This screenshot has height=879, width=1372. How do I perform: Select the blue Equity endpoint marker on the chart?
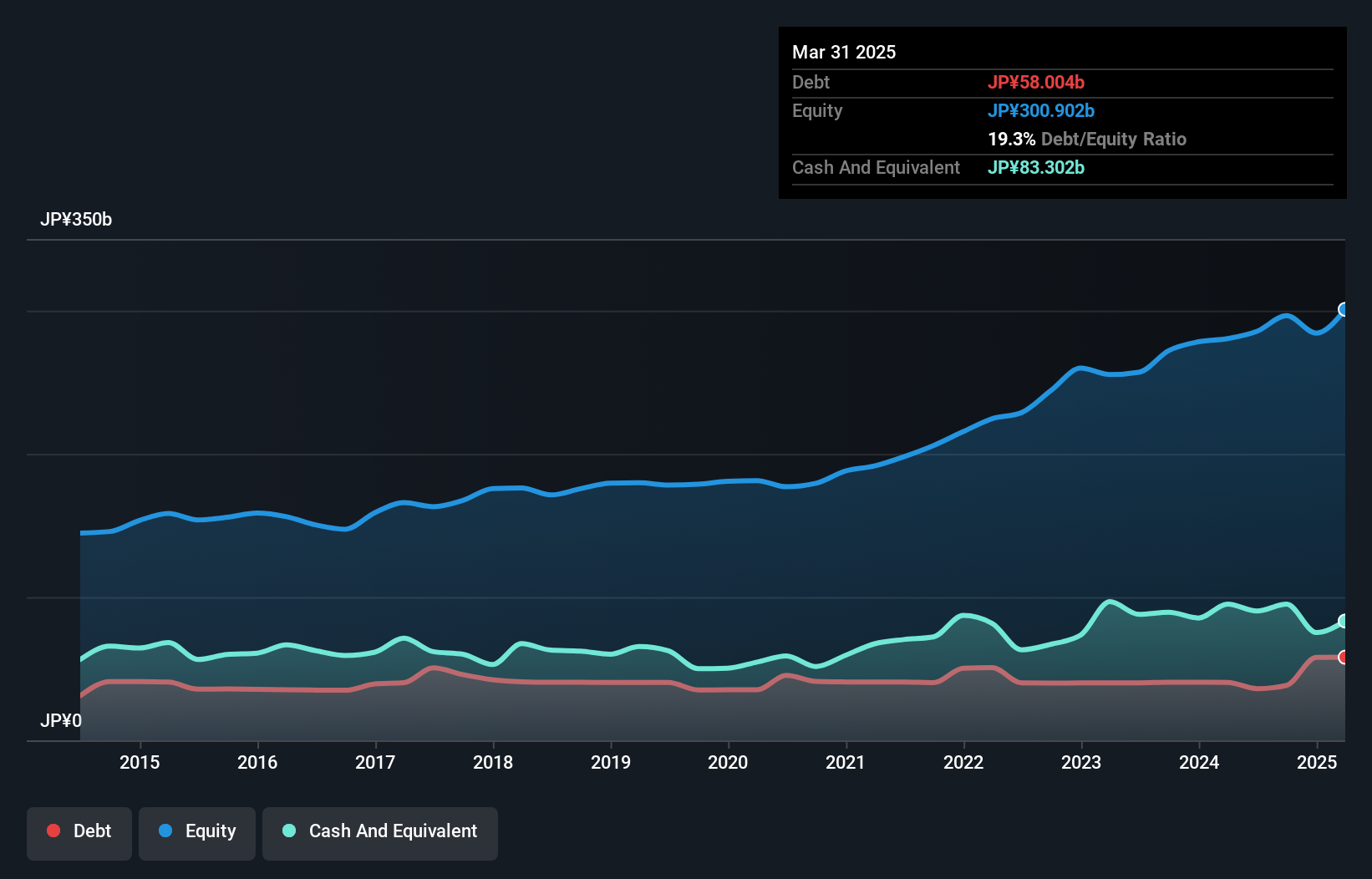coord(1343,310)
